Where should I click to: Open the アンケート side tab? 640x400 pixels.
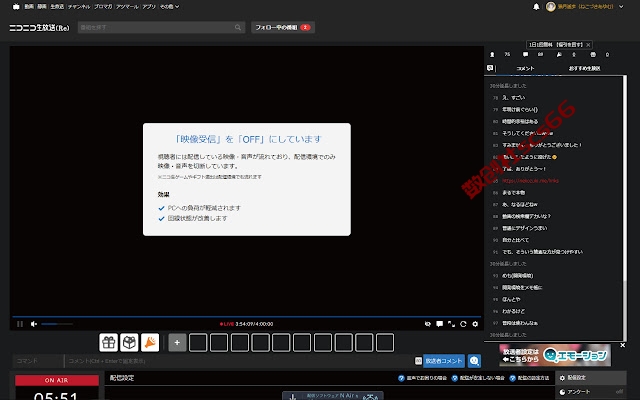click(x=591, y=392)
